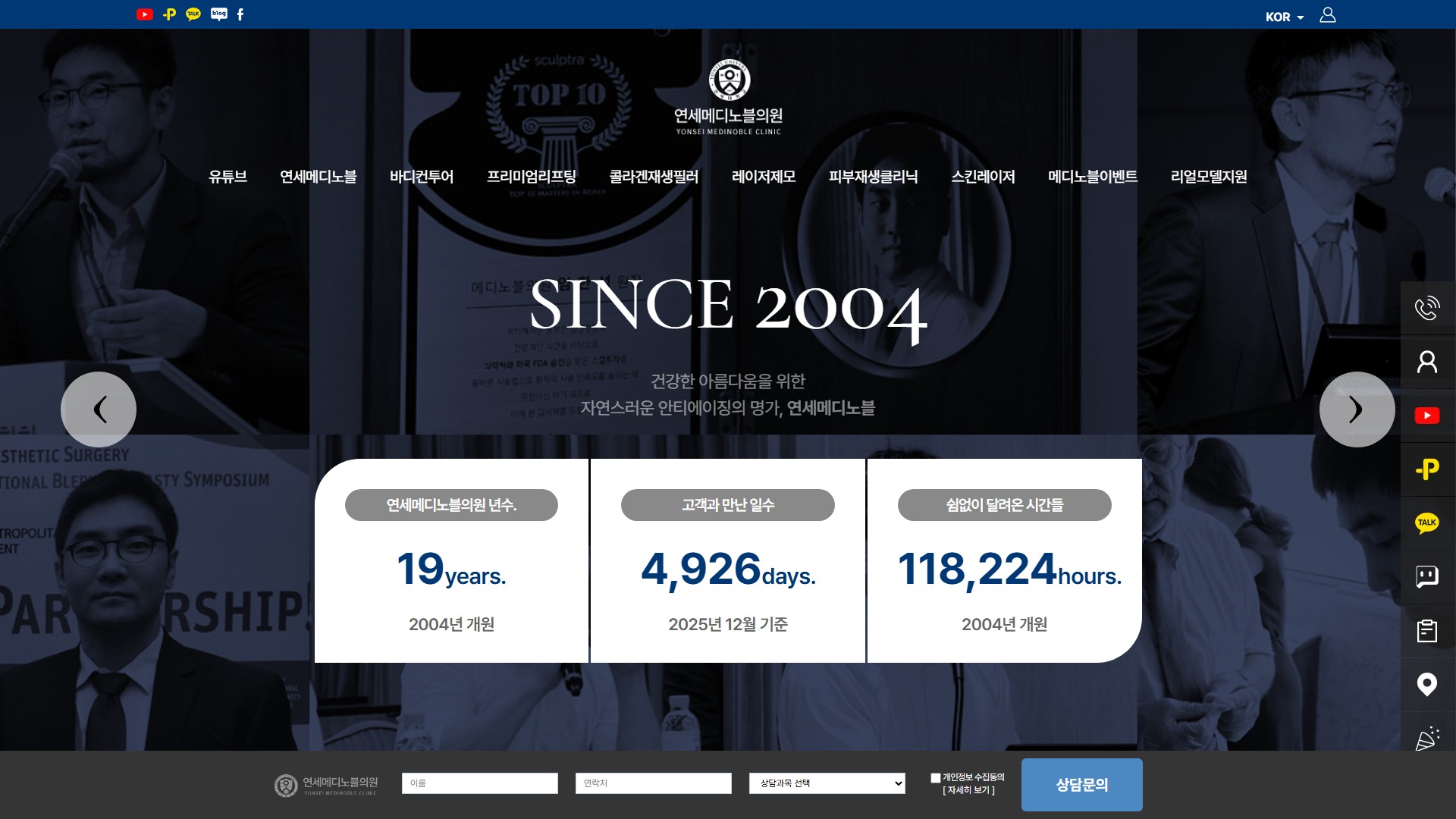This screenshot has width=1456, height=819.
Task: Open KakaoTalk icon in top bar
Action: coord(193,14)
